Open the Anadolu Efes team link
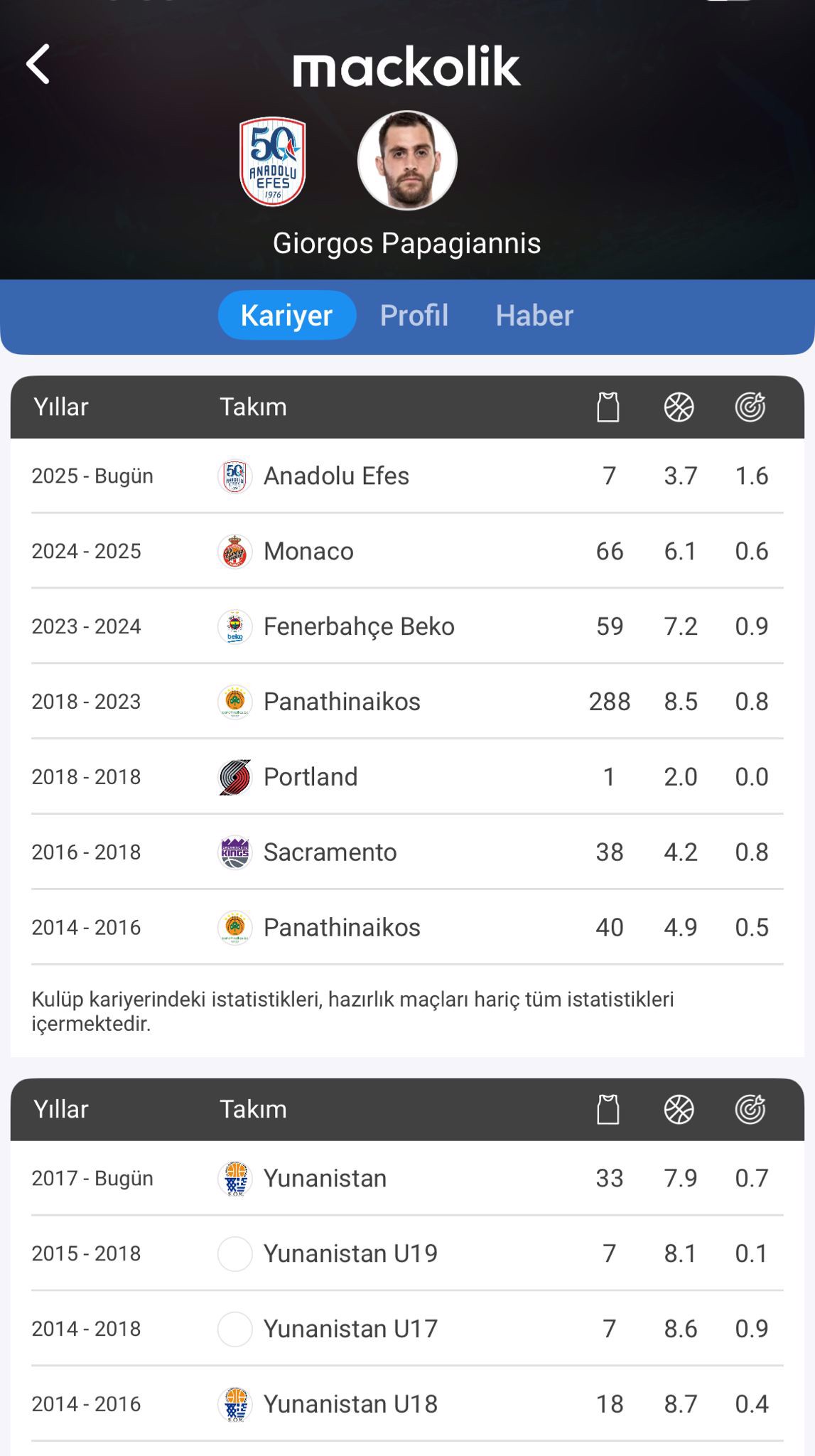Image resolution: width=815 pixels, height=1456 pixels. 336,476
